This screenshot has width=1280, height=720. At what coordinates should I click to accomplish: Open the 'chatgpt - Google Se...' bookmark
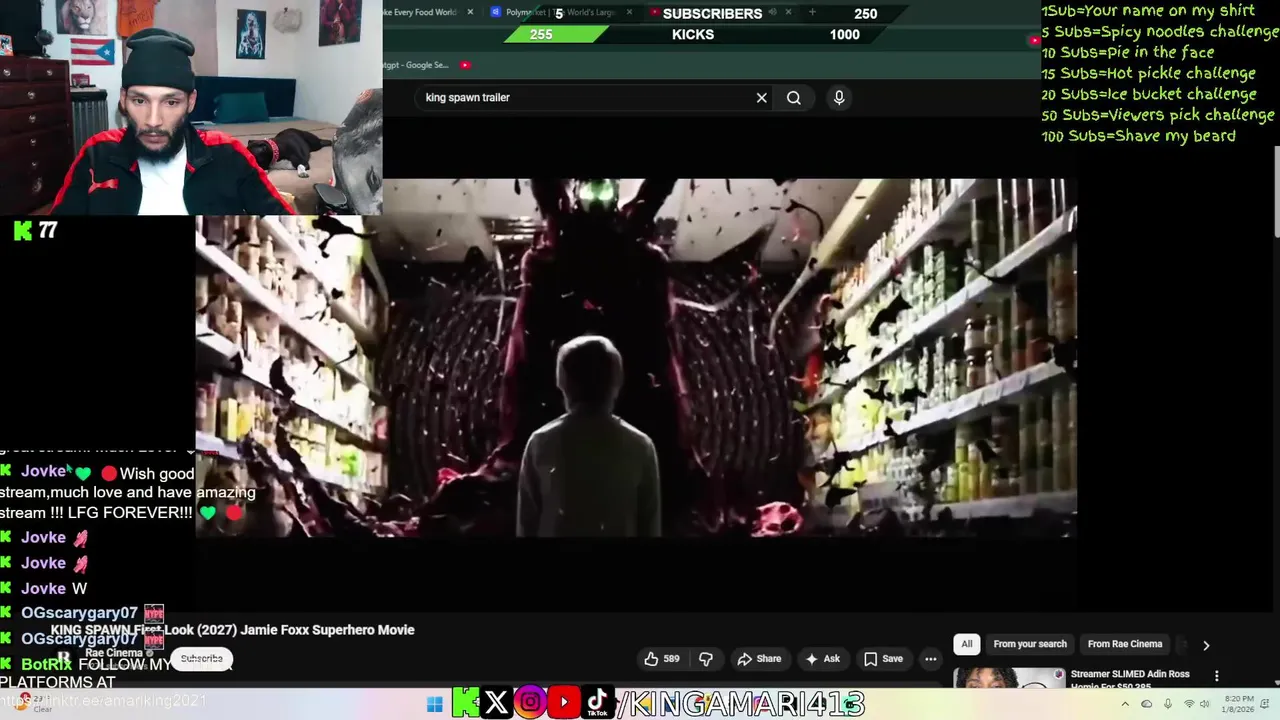tap(415, 65)
